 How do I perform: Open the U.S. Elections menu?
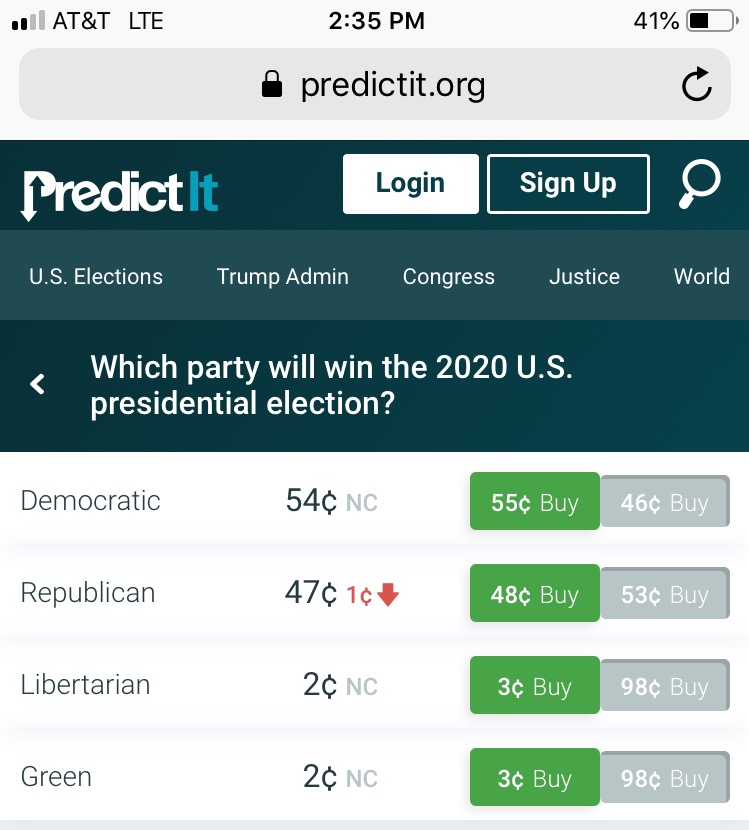(96, 276)
